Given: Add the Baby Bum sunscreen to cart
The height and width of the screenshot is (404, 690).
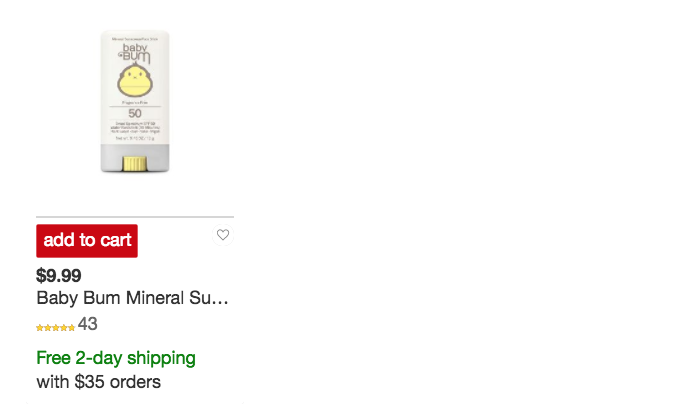Looking at the screenshot, I should pos(87,241).
